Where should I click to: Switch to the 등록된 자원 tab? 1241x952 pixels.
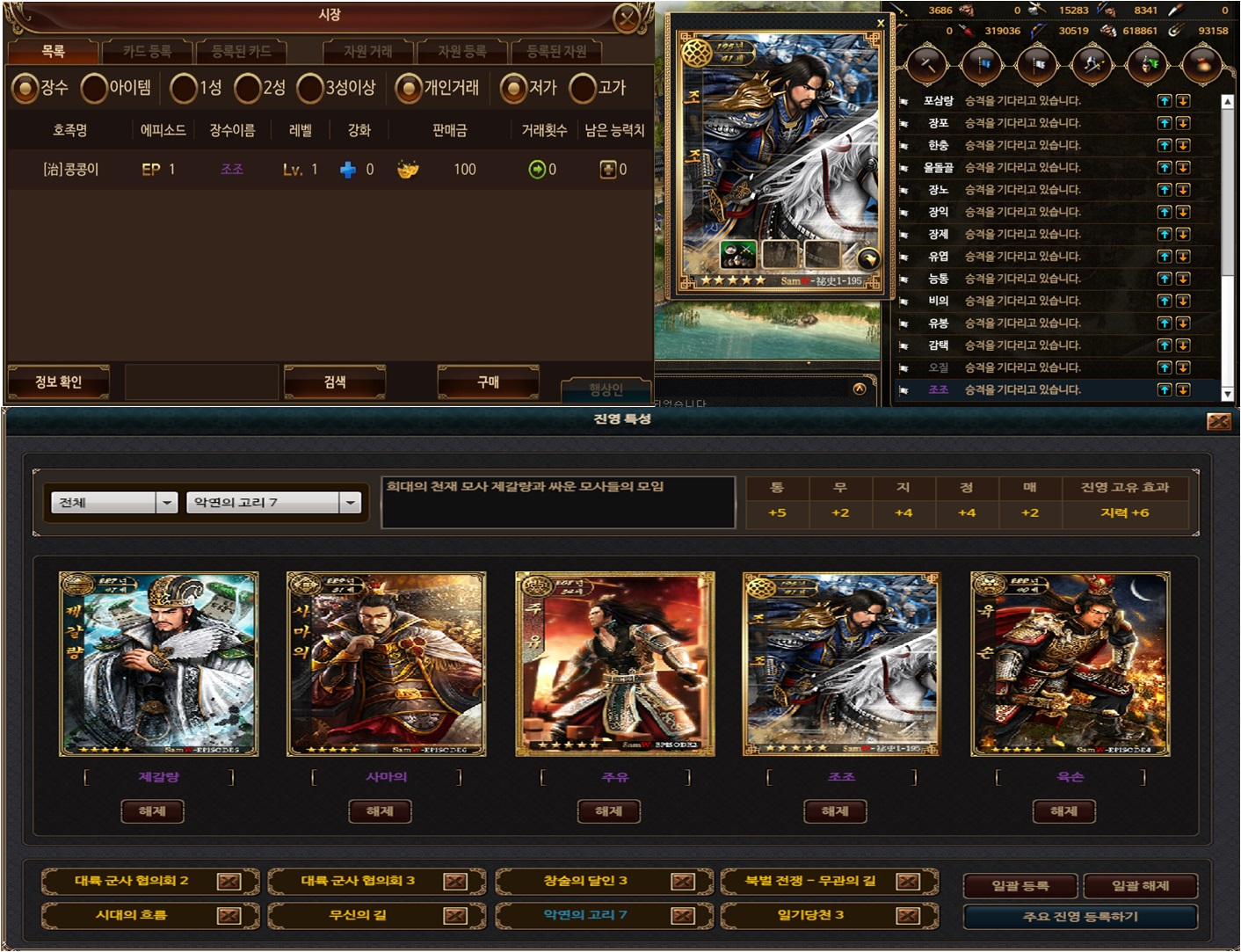(x=556, y=52)
